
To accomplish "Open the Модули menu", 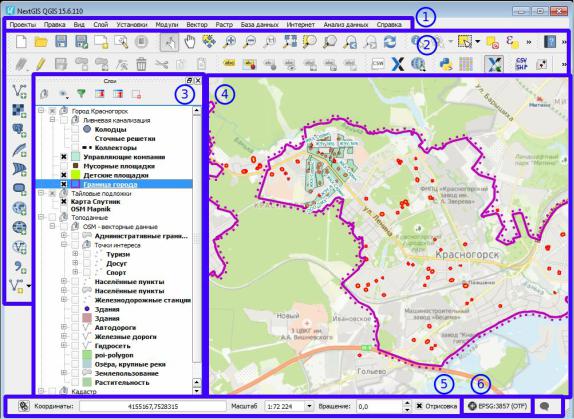I will 167,25.
